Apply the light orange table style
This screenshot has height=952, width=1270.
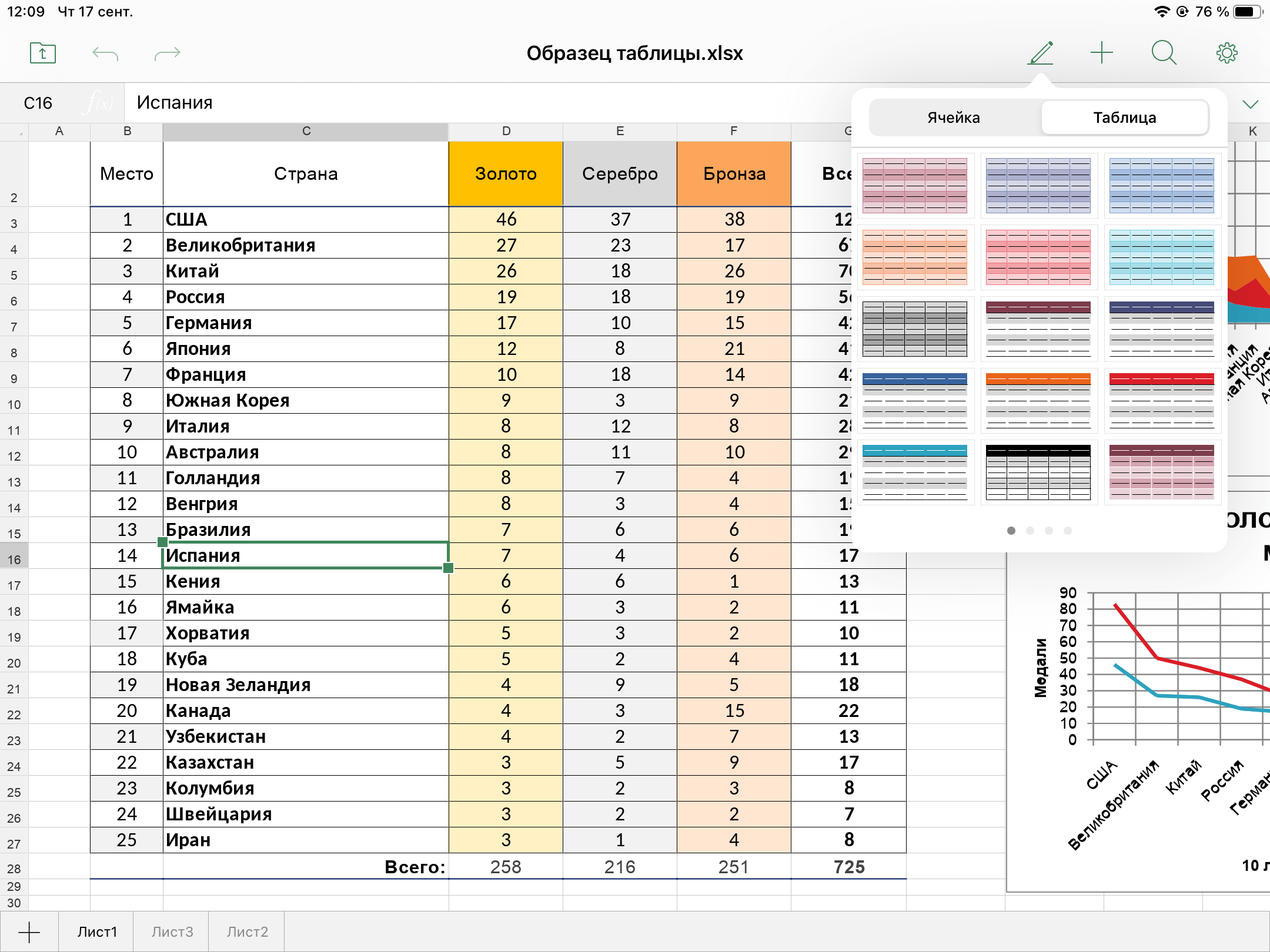(x=915, y=257)
